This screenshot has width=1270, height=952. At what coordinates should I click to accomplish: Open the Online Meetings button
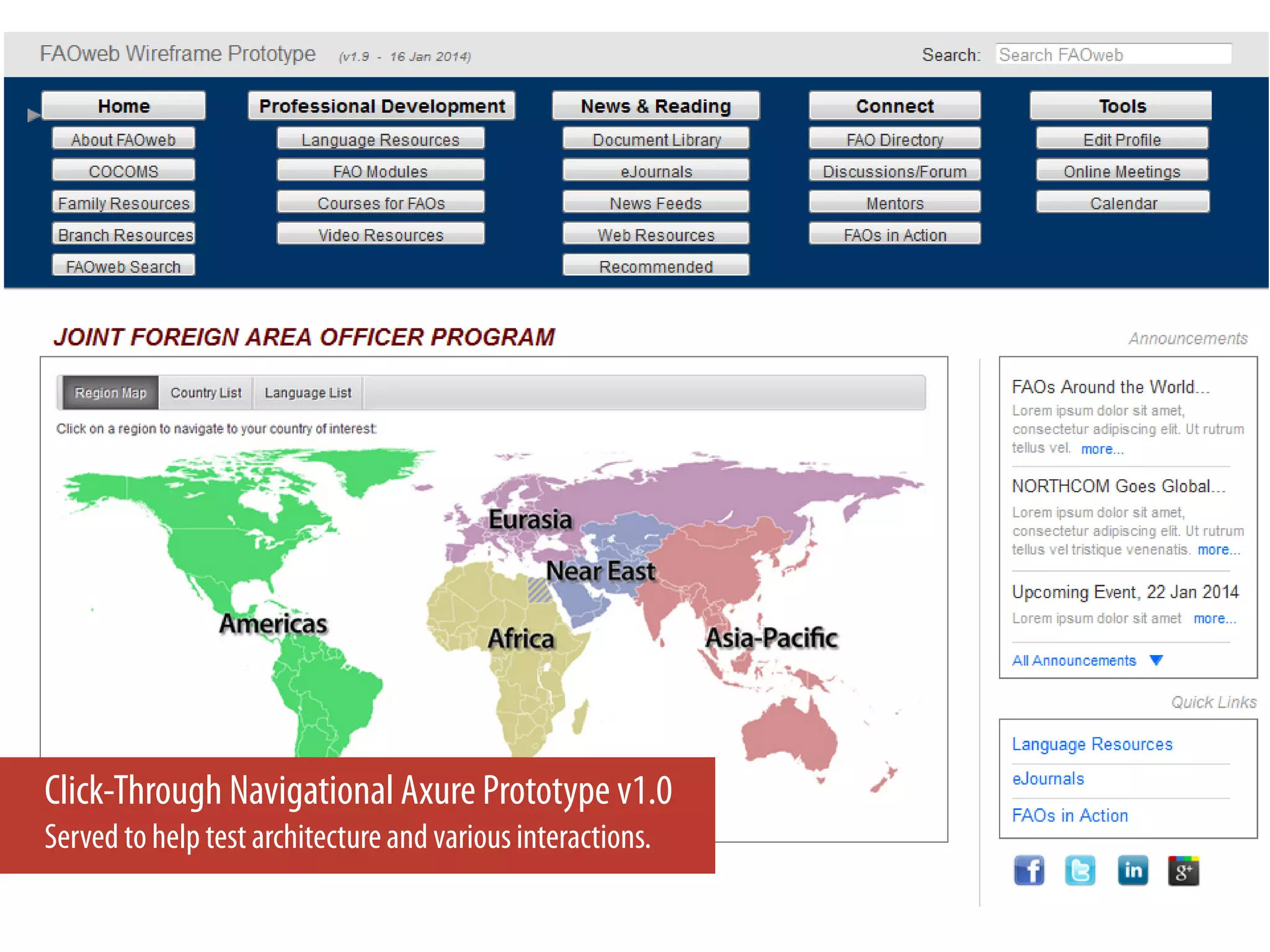pyautogui.click(x=1121, y=171)
